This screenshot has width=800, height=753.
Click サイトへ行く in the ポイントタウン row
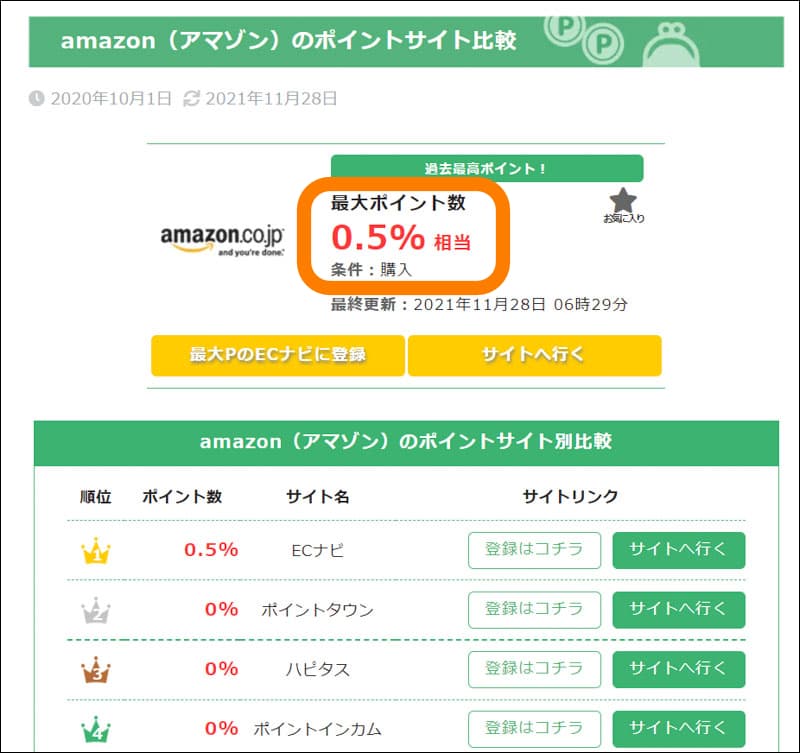pos(679,610)
